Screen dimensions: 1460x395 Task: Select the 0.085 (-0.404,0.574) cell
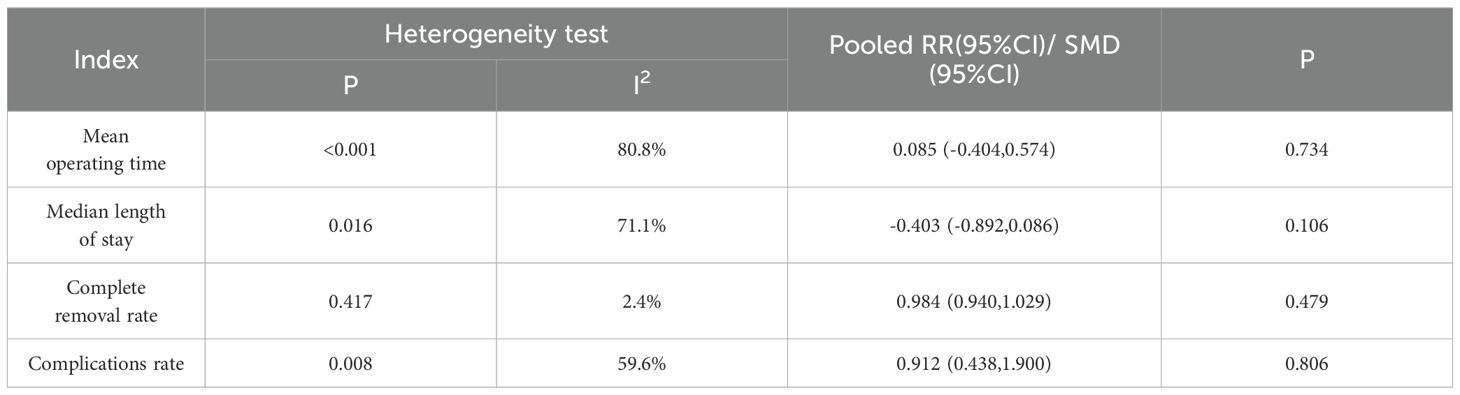[x=974, y=149]
